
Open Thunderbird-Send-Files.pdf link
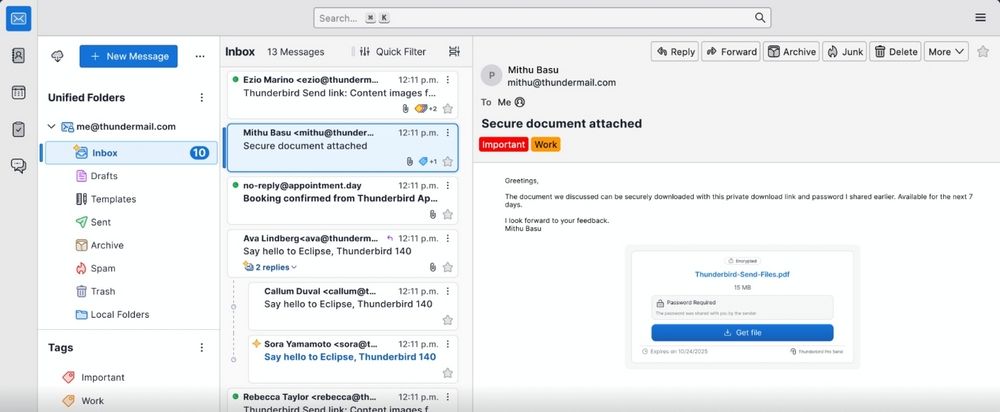pos(742,274)
